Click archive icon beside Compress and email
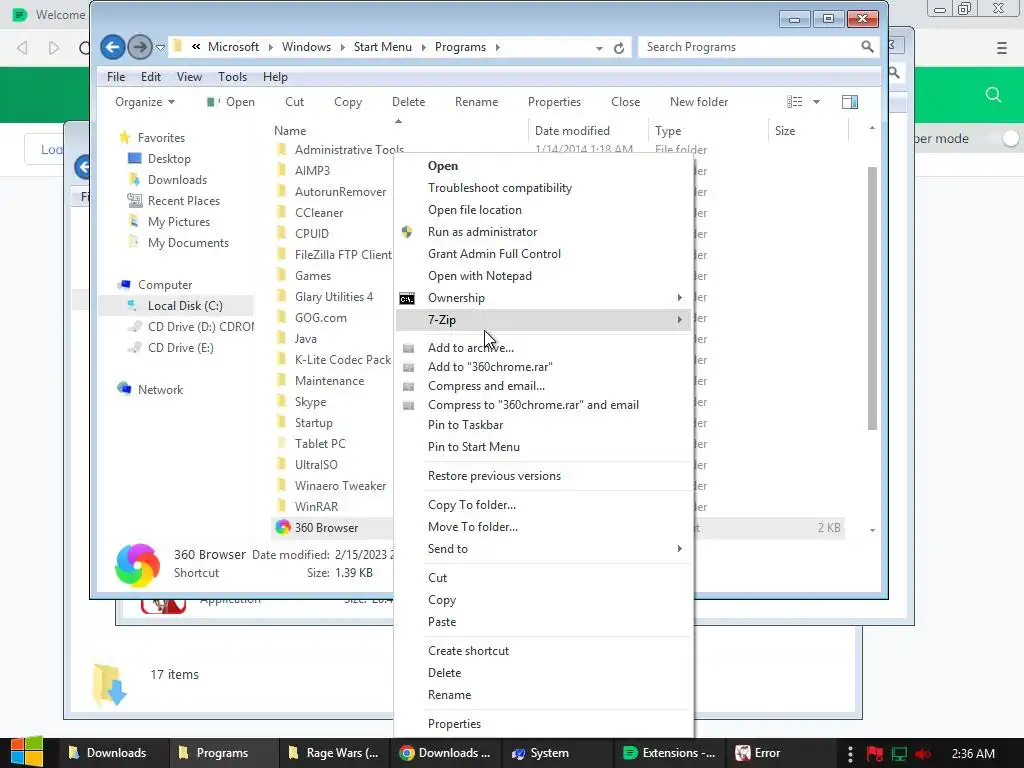 [x=409, y=386]
